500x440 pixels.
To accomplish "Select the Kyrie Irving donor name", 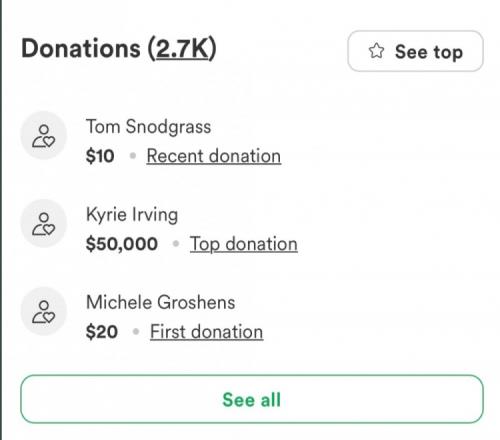I will point(132,215).
